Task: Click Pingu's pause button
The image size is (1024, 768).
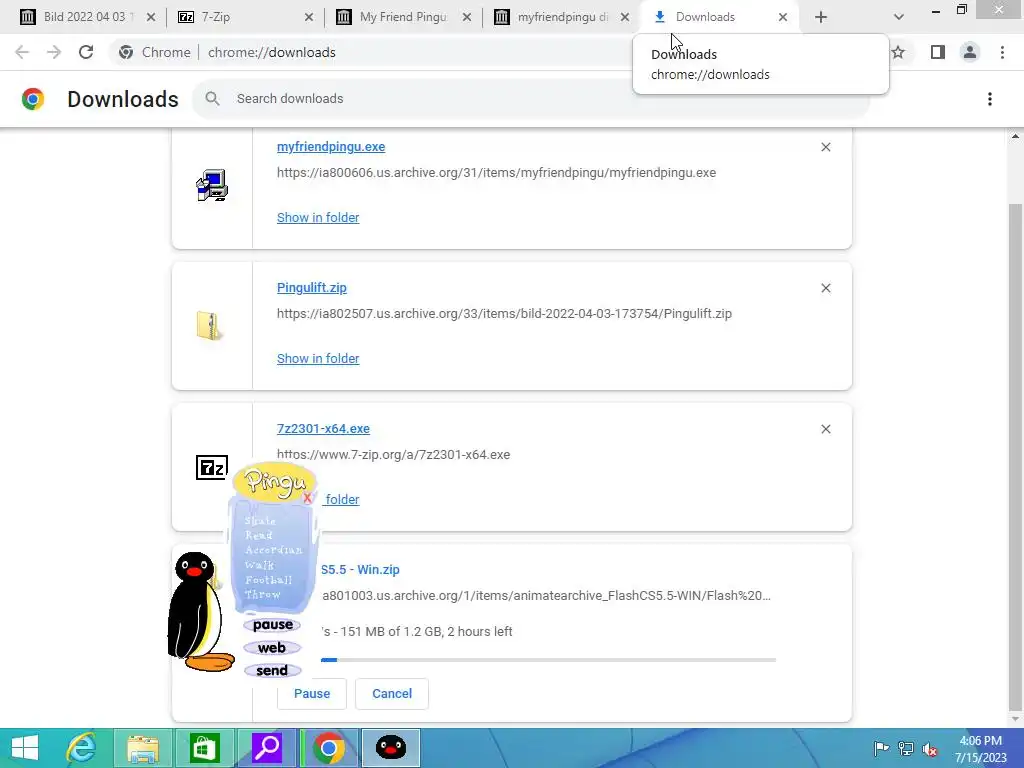Action: point(272,625)
